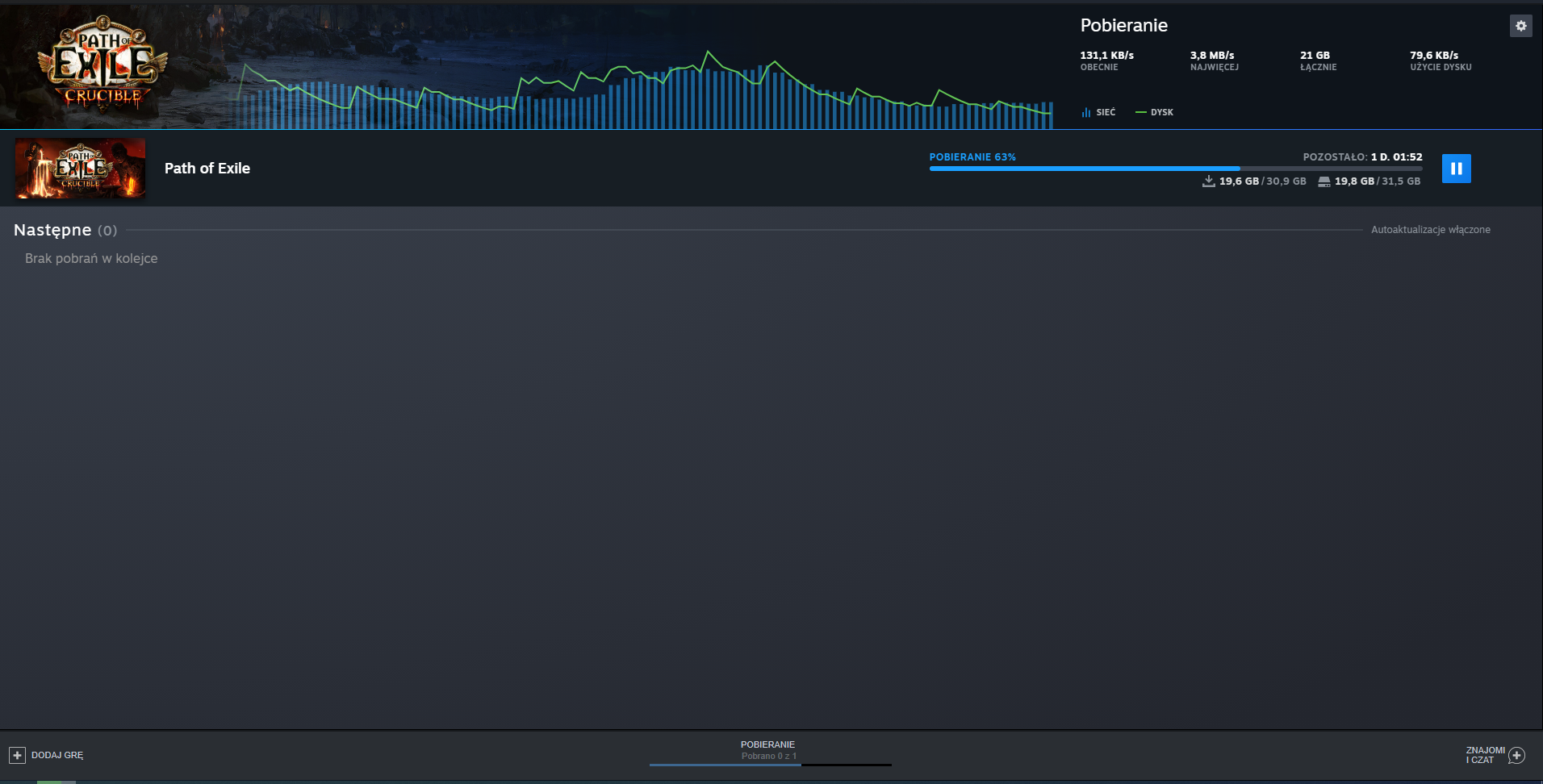Click total '21 GB' value
This screenshot has width=1543, height=784.
coord(1315,56)
